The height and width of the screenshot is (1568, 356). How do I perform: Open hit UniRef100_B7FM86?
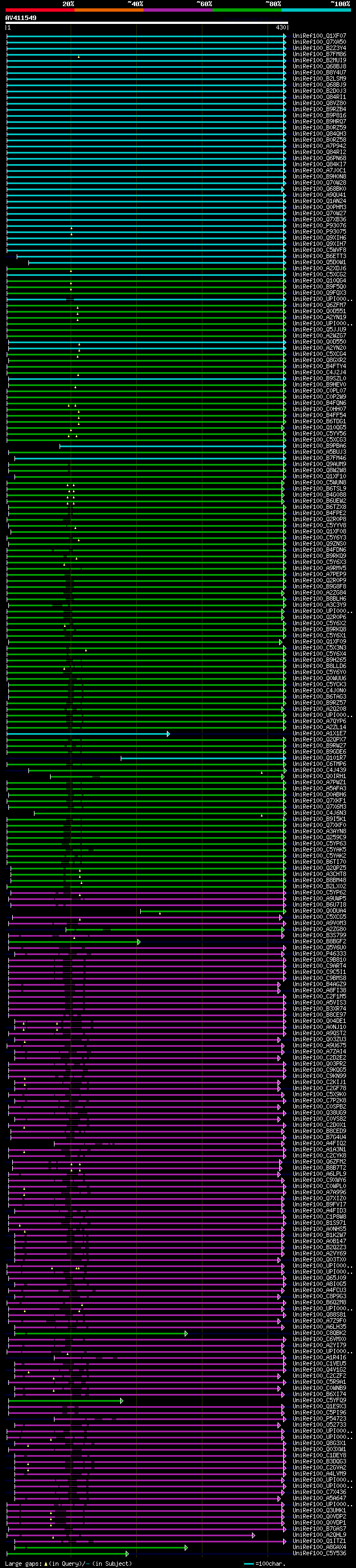[319, 54]
